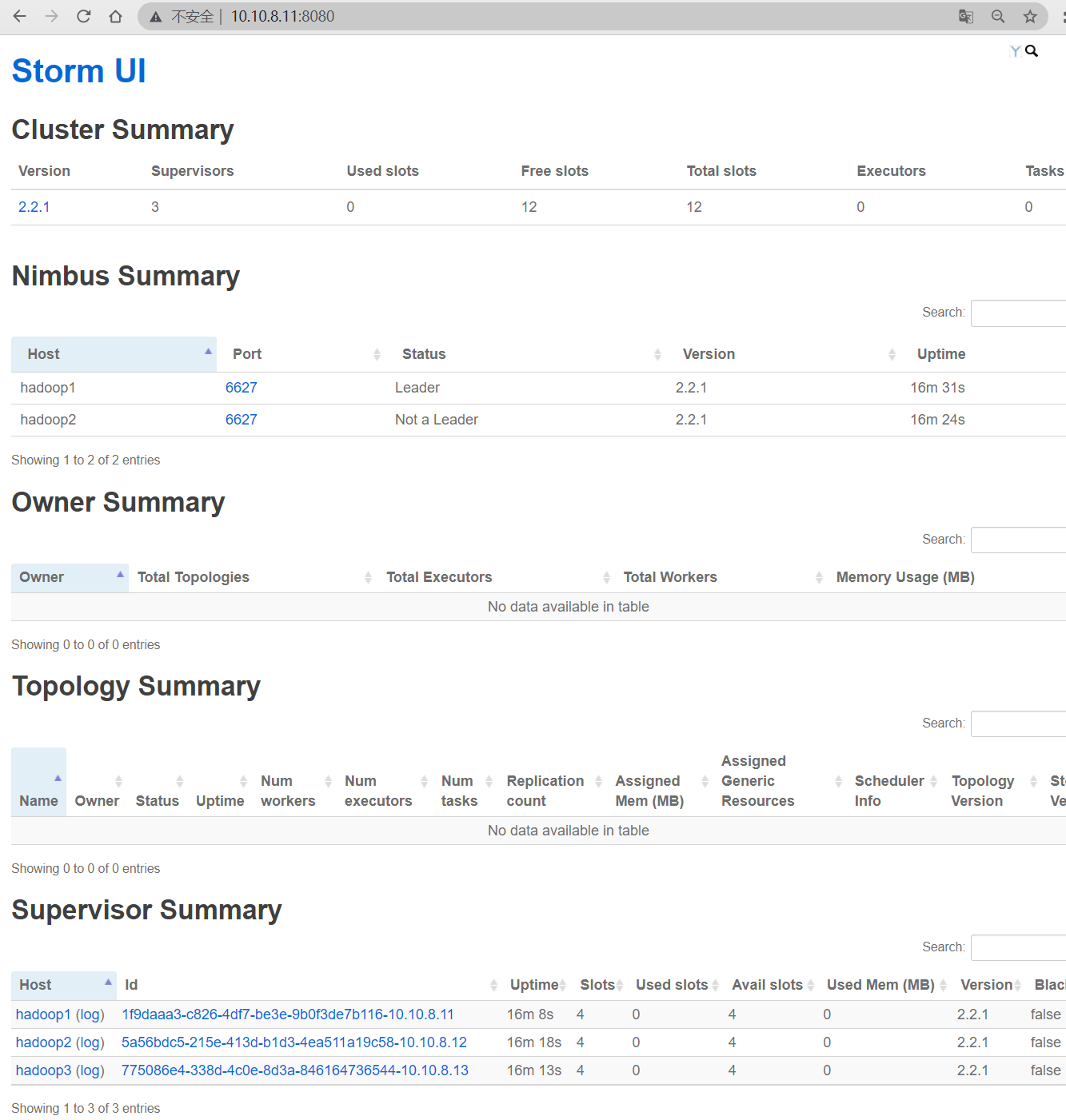Open supervisor id ending 10.10.8.11
The height and width of the screenshot is (1120, 1066).
[288, 1014]
